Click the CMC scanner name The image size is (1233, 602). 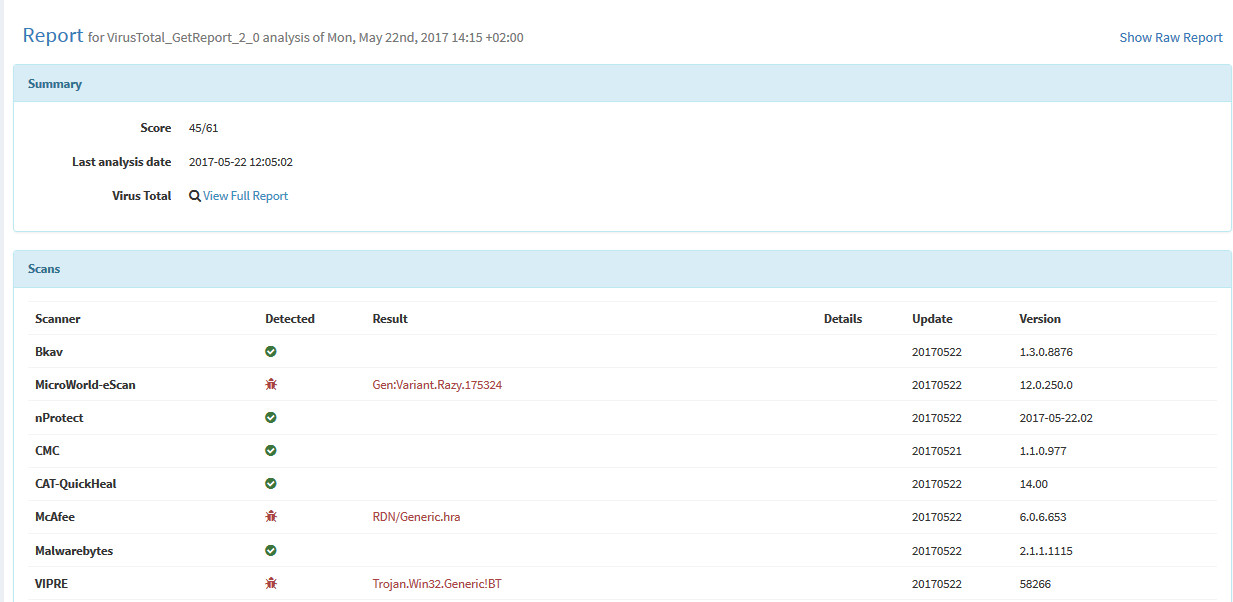click(x=47, y=451)
